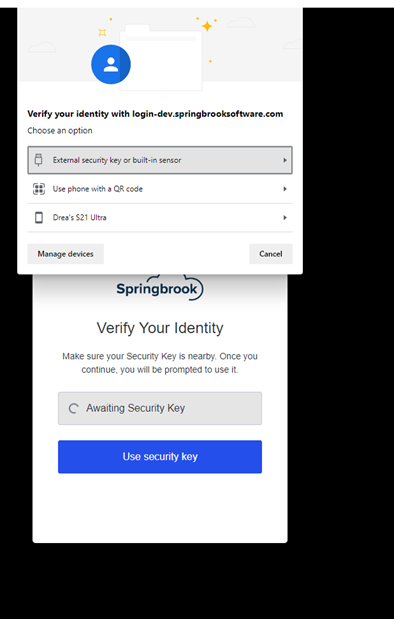Cancel the identity verification dialog
This screenshot has height=619, width=394.
coord(271,254)
